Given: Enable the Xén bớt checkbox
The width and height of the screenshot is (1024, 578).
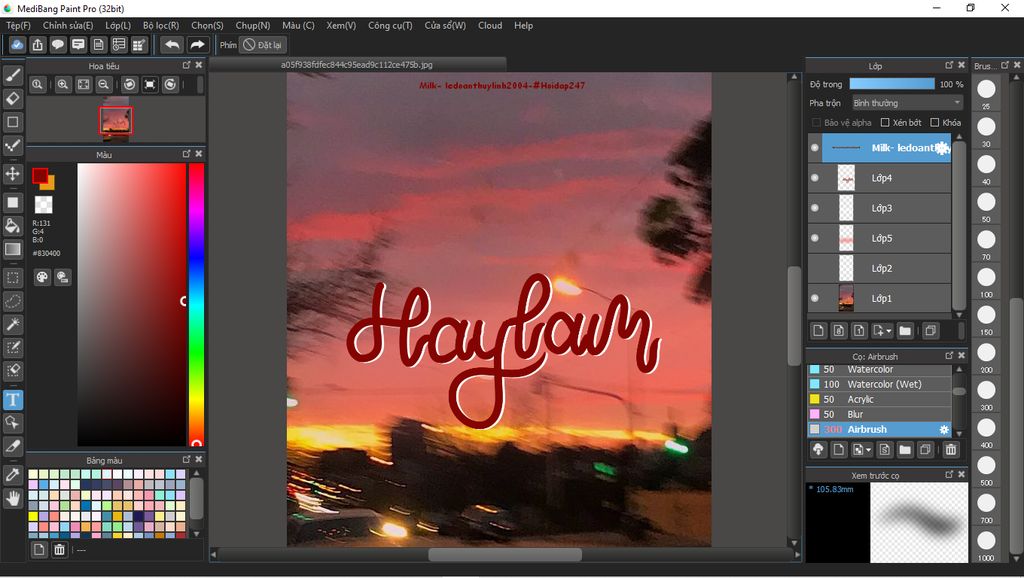Looking at the screenshot, I should (x=885, y=122).
